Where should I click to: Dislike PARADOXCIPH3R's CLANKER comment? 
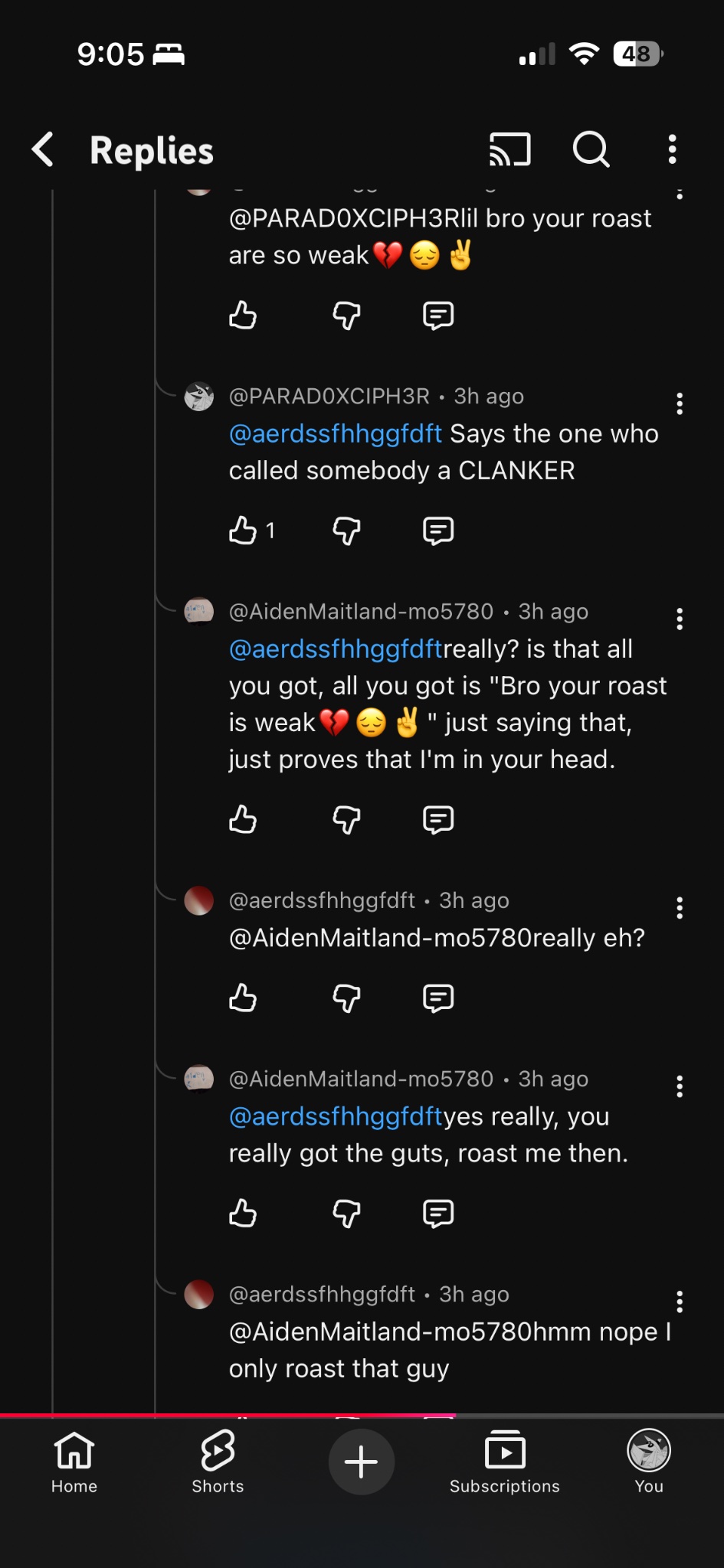pos(346,530)
